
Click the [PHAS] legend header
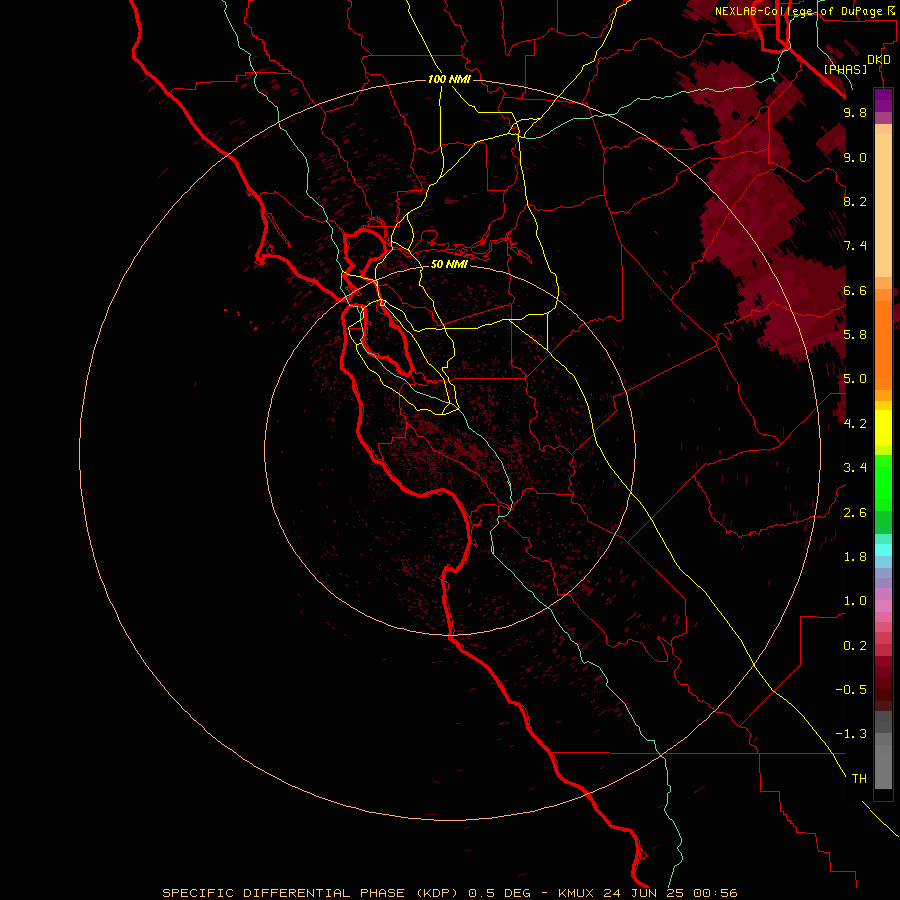pyautogui.click(x=845, y=69)
